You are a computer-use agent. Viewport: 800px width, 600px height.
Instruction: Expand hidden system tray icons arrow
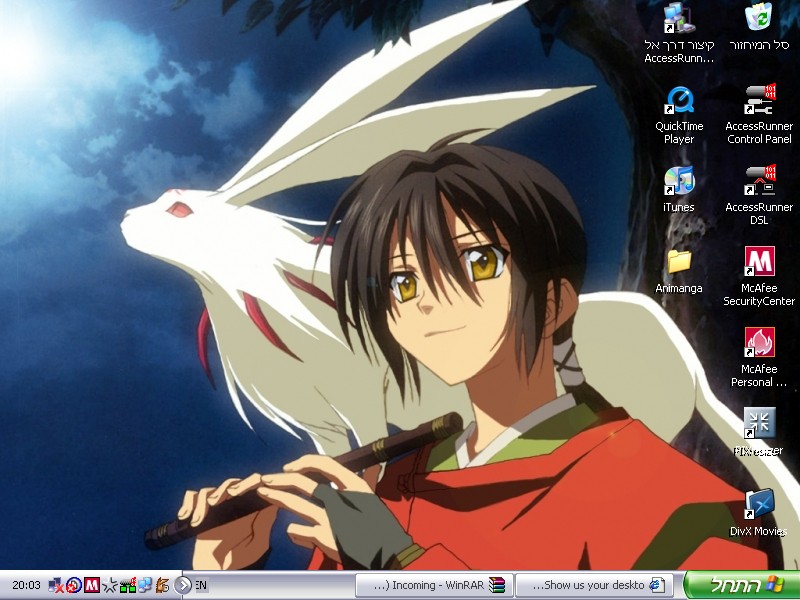point(183,585)
